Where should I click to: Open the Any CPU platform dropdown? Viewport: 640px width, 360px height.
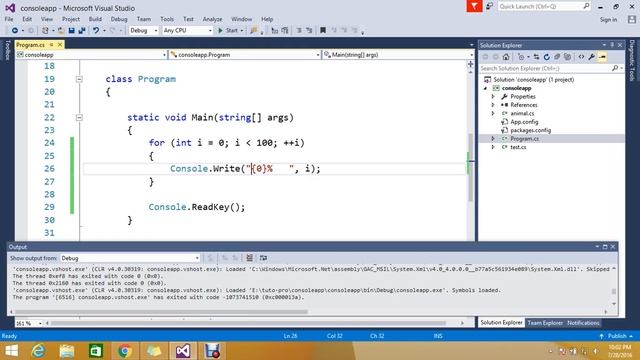tap(187, 31)
